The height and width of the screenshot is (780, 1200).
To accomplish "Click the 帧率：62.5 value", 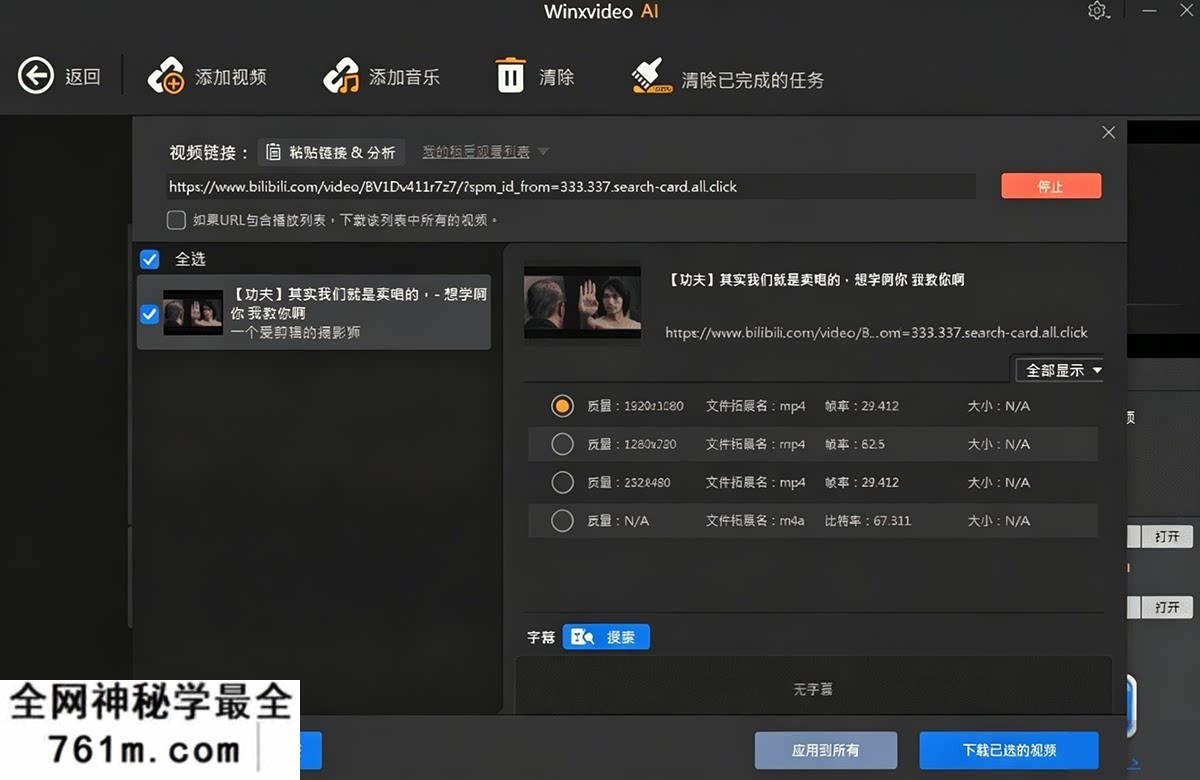I will (855, 444).
